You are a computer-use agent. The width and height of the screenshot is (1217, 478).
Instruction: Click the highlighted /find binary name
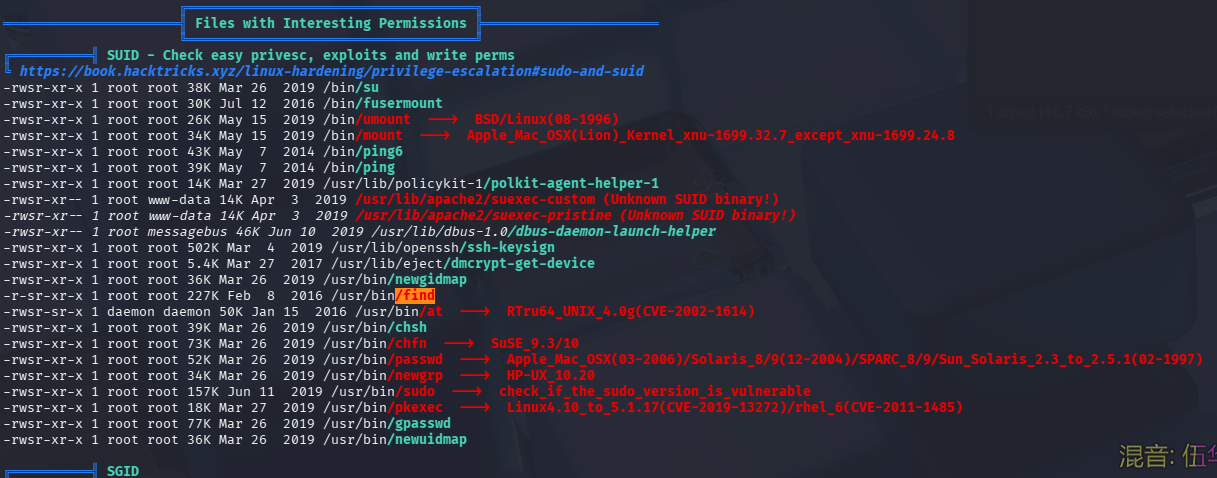tap(414, 295)
